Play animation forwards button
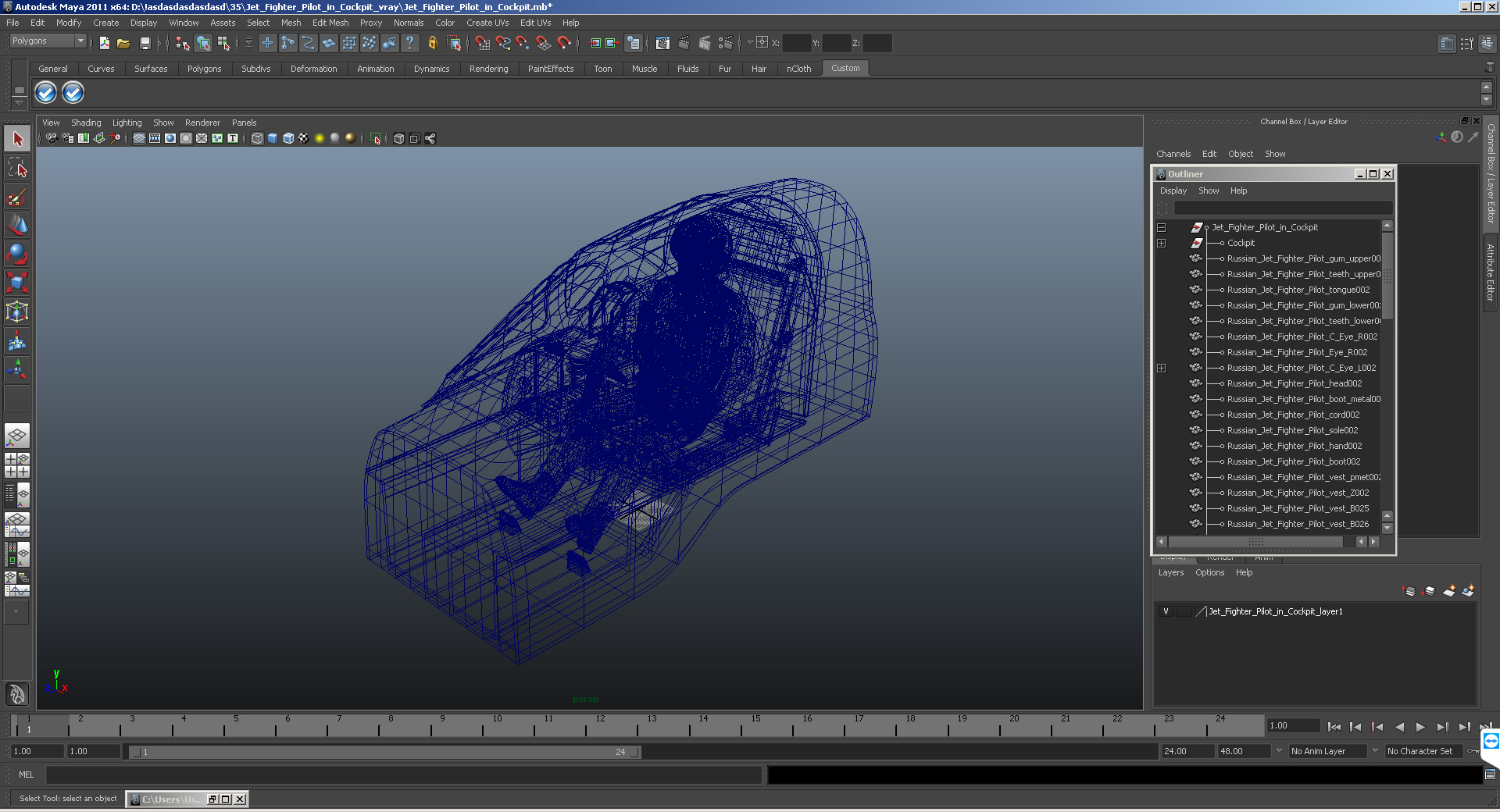 click(x=1420, y=727)
